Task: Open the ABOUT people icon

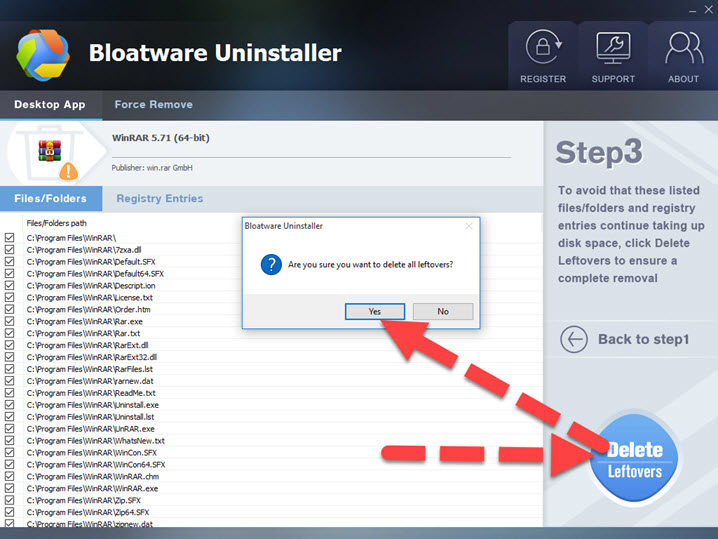Action: pos(684,48)
